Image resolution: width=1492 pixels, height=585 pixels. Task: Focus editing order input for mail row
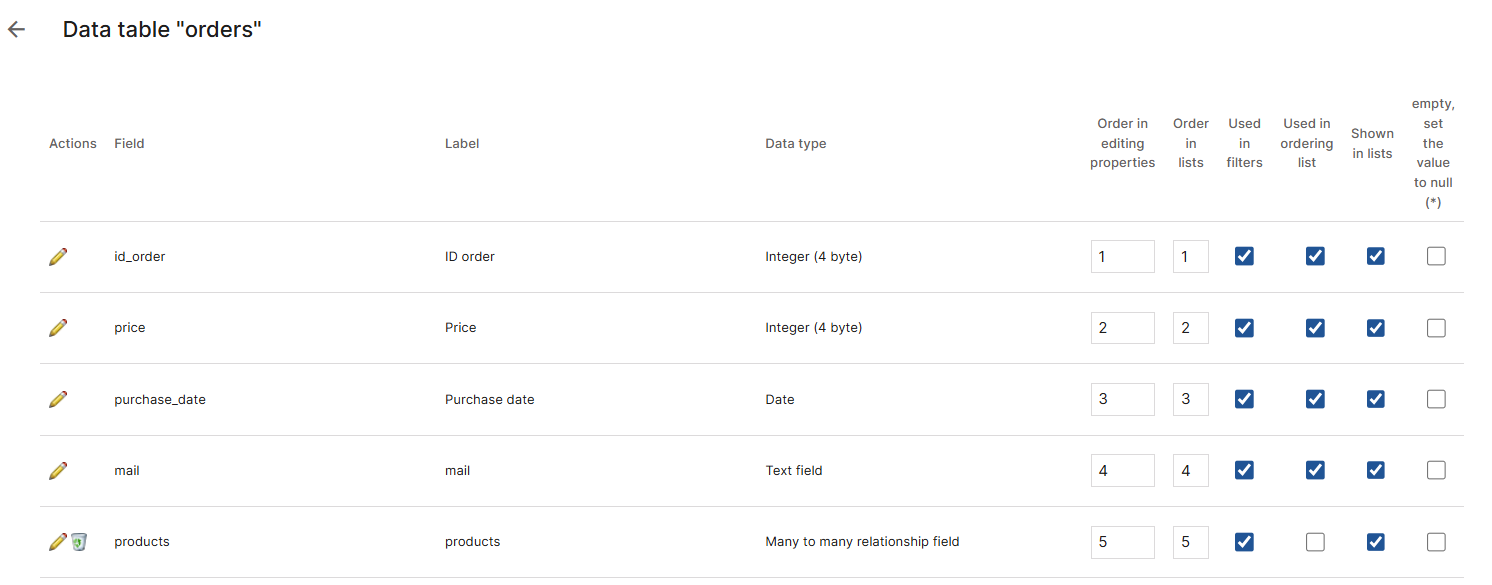pos(1122,470)
